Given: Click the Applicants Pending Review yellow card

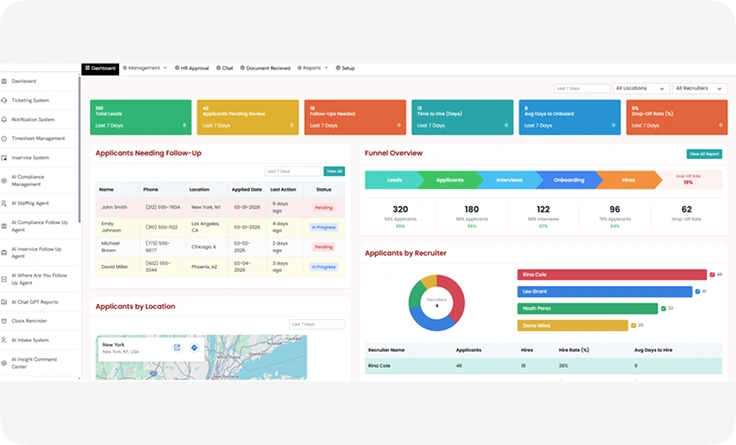Looking at the screenshot, I should click(248, 117).
